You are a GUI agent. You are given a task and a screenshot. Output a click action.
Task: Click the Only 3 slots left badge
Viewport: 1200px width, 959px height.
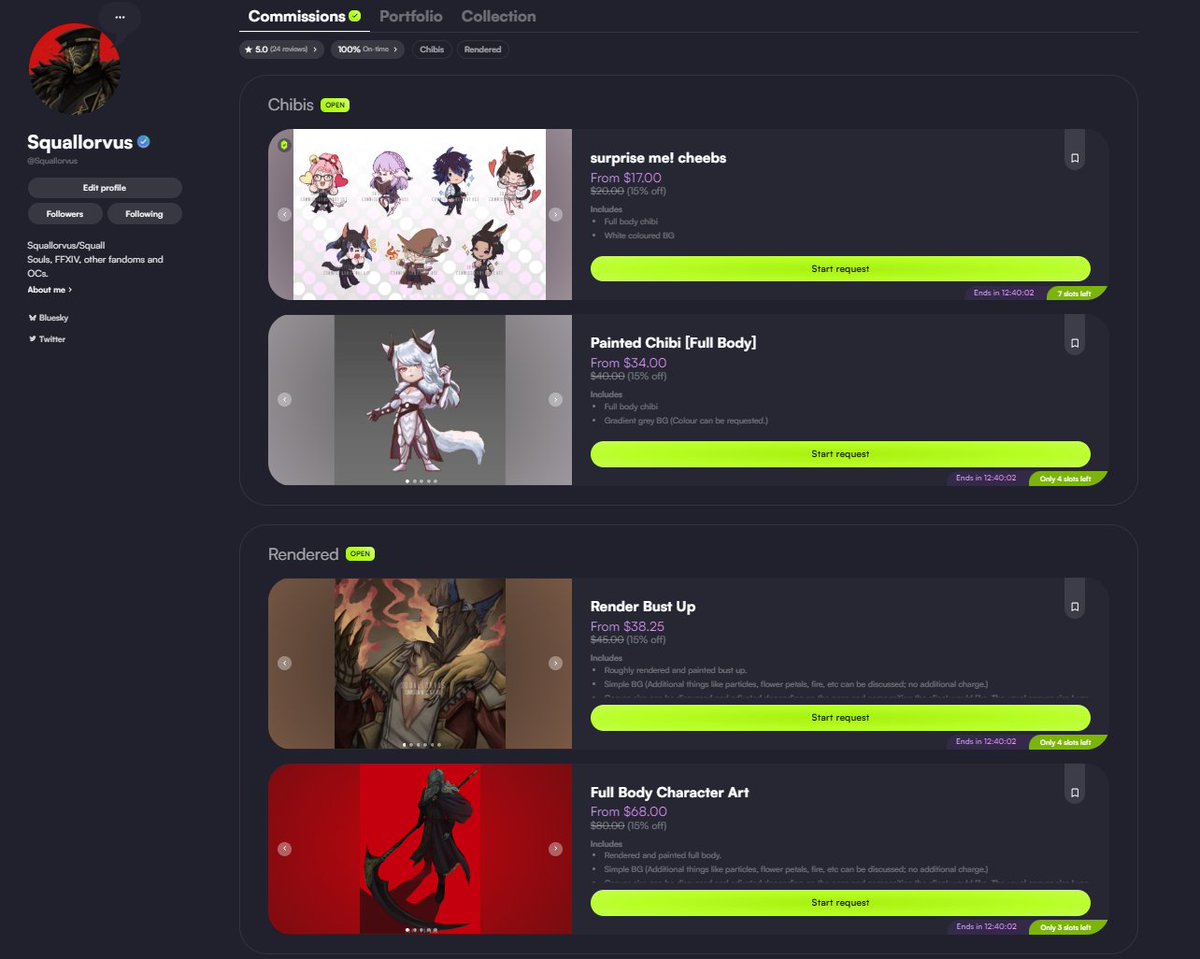tap(1067, 928)
